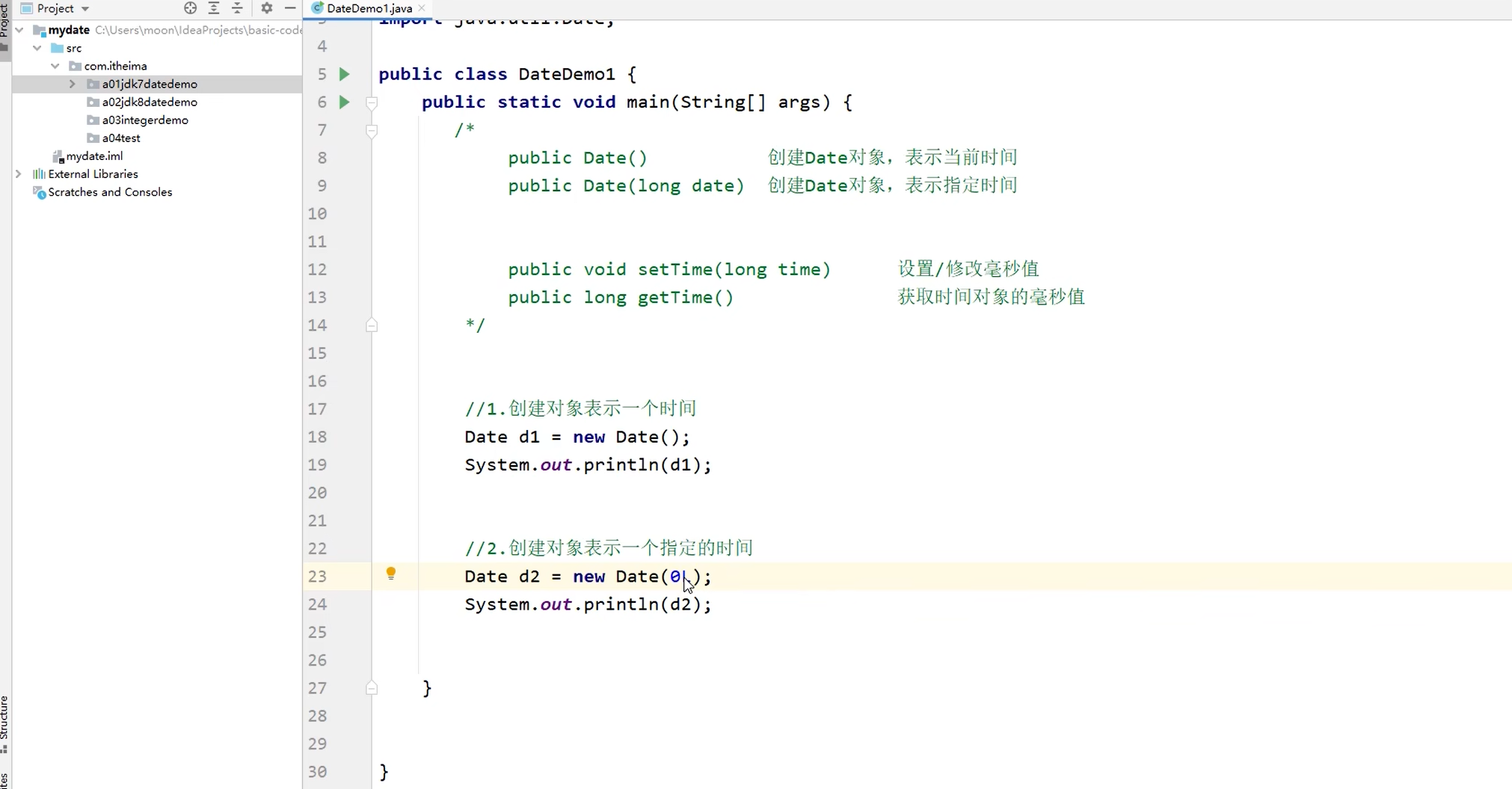Click the Collapse All icon in Project toolbar
Image resolution: width=1512 pixels, height=789 pixels.
[238, 8]
